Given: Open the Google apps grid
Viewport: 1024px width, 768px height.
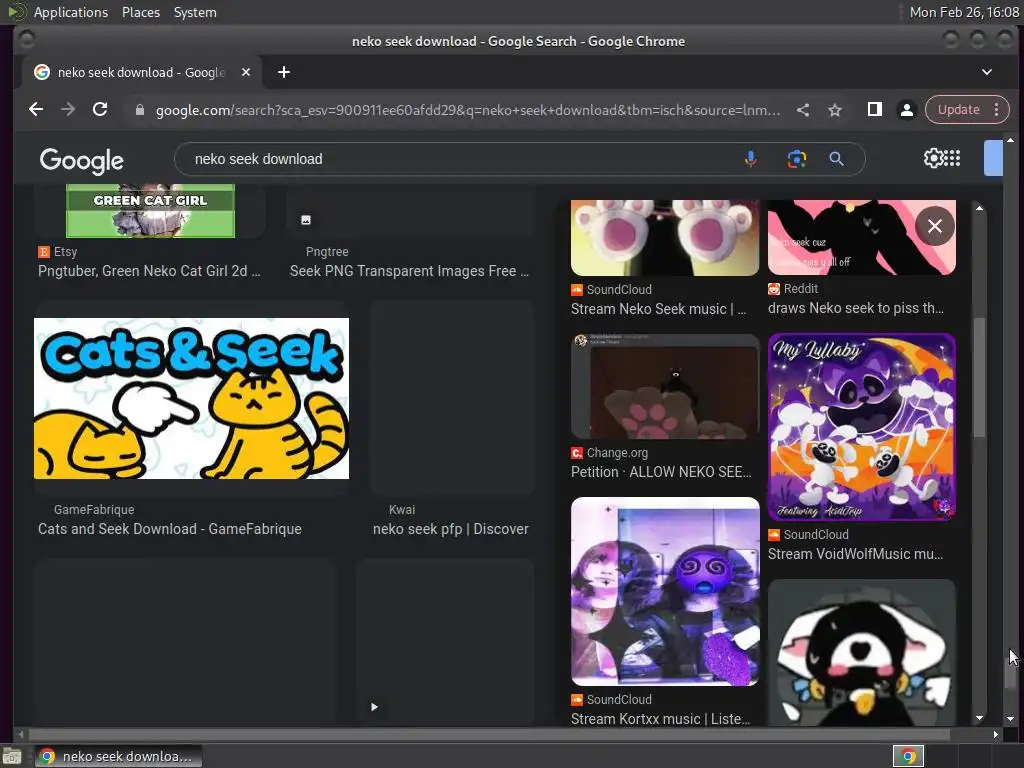Looking at the screenshot, I should coord(953,158).
